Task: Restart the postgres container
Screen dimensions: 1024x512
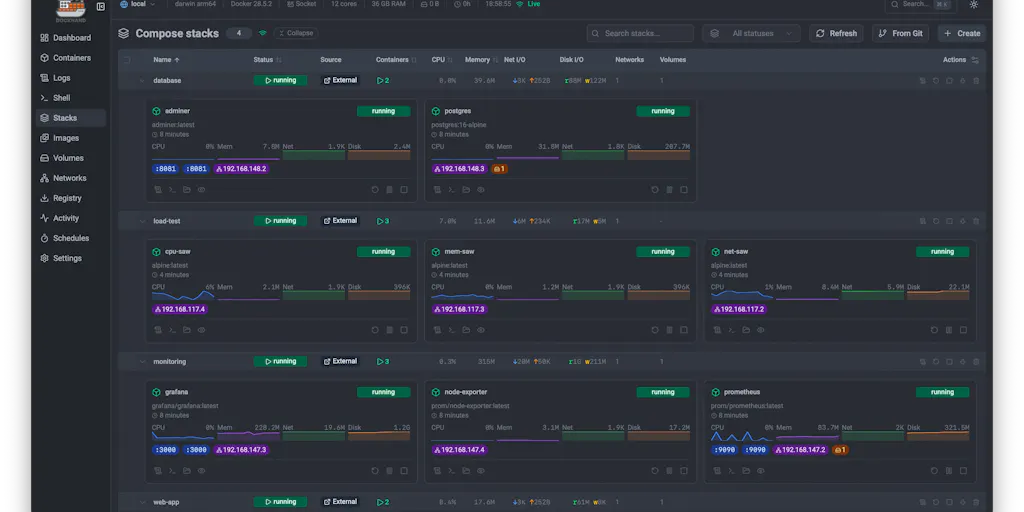Action: (x=654, y=190)
